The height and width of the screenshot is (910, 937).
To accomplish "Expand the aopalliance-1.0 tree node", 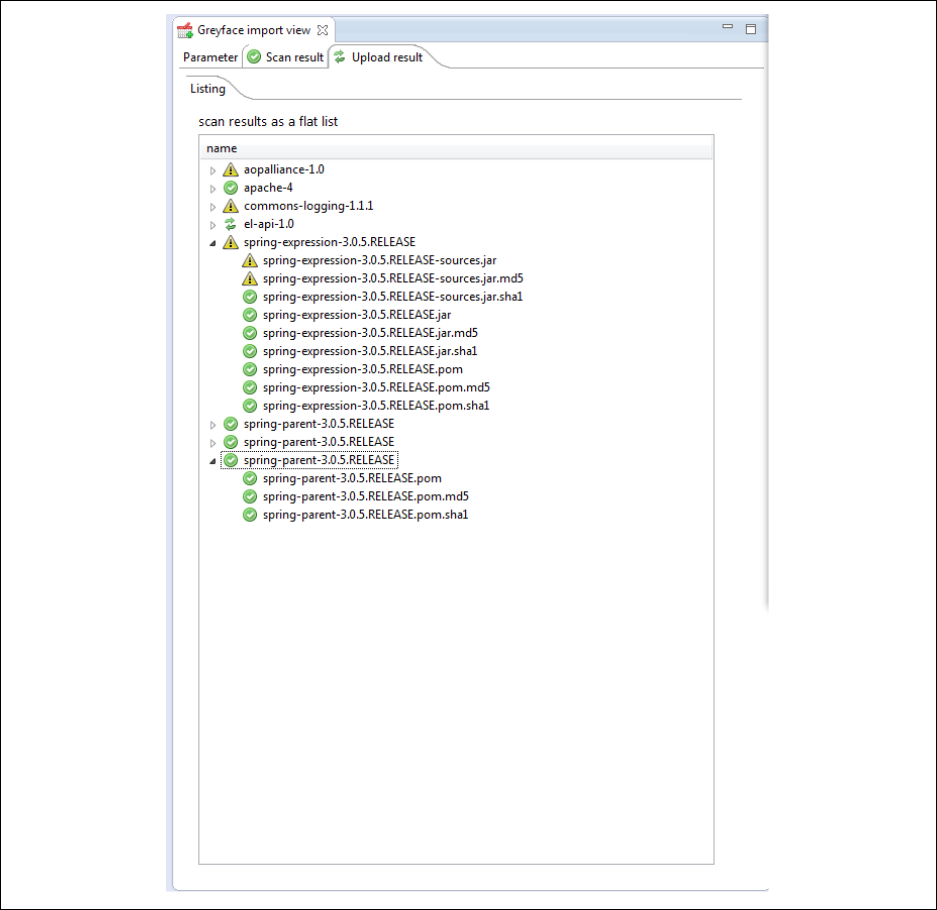I will pos(213,170).
